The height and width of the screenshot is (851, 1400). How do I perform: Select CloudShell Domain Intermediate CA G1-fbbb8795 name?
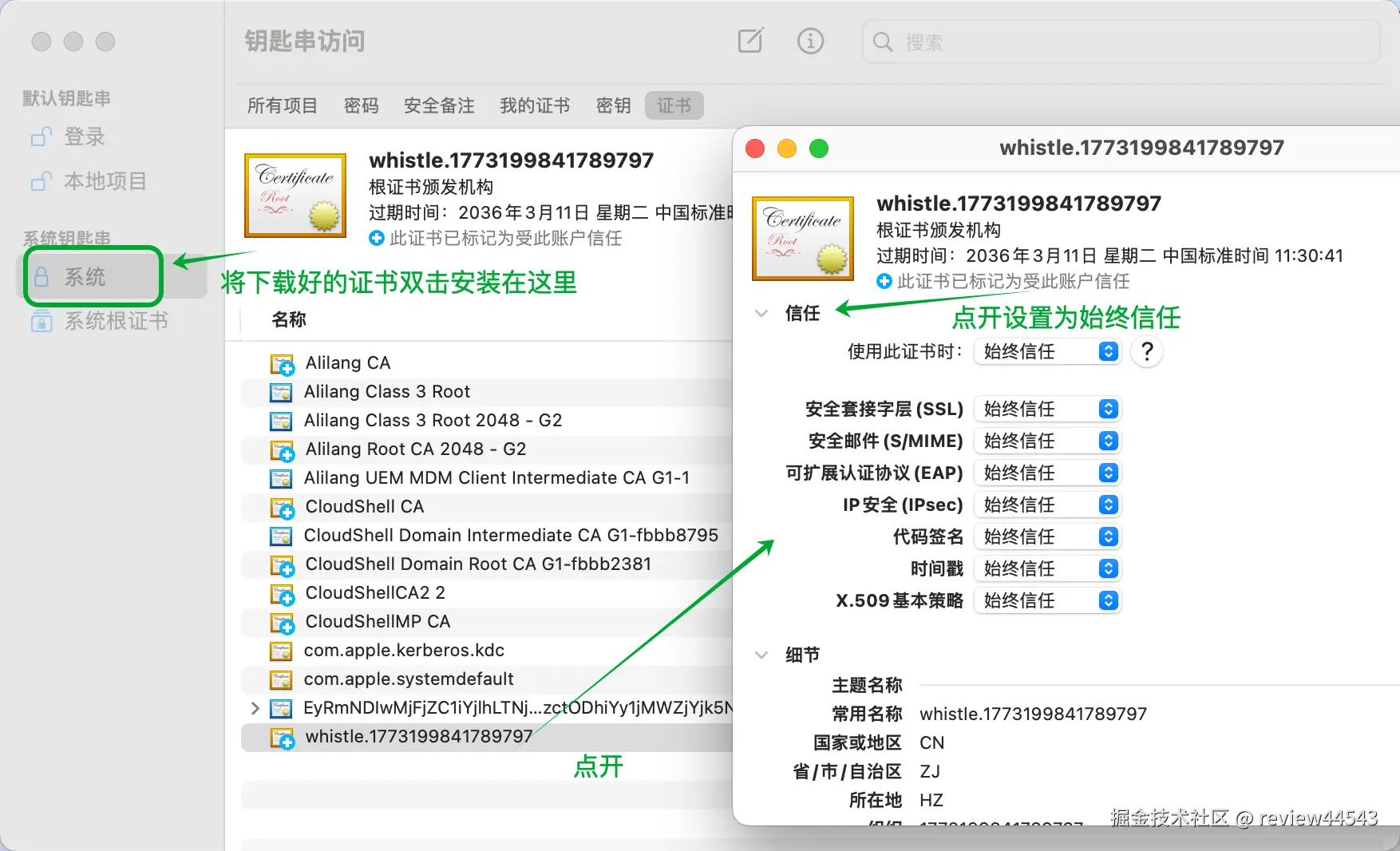click(511, 536)
